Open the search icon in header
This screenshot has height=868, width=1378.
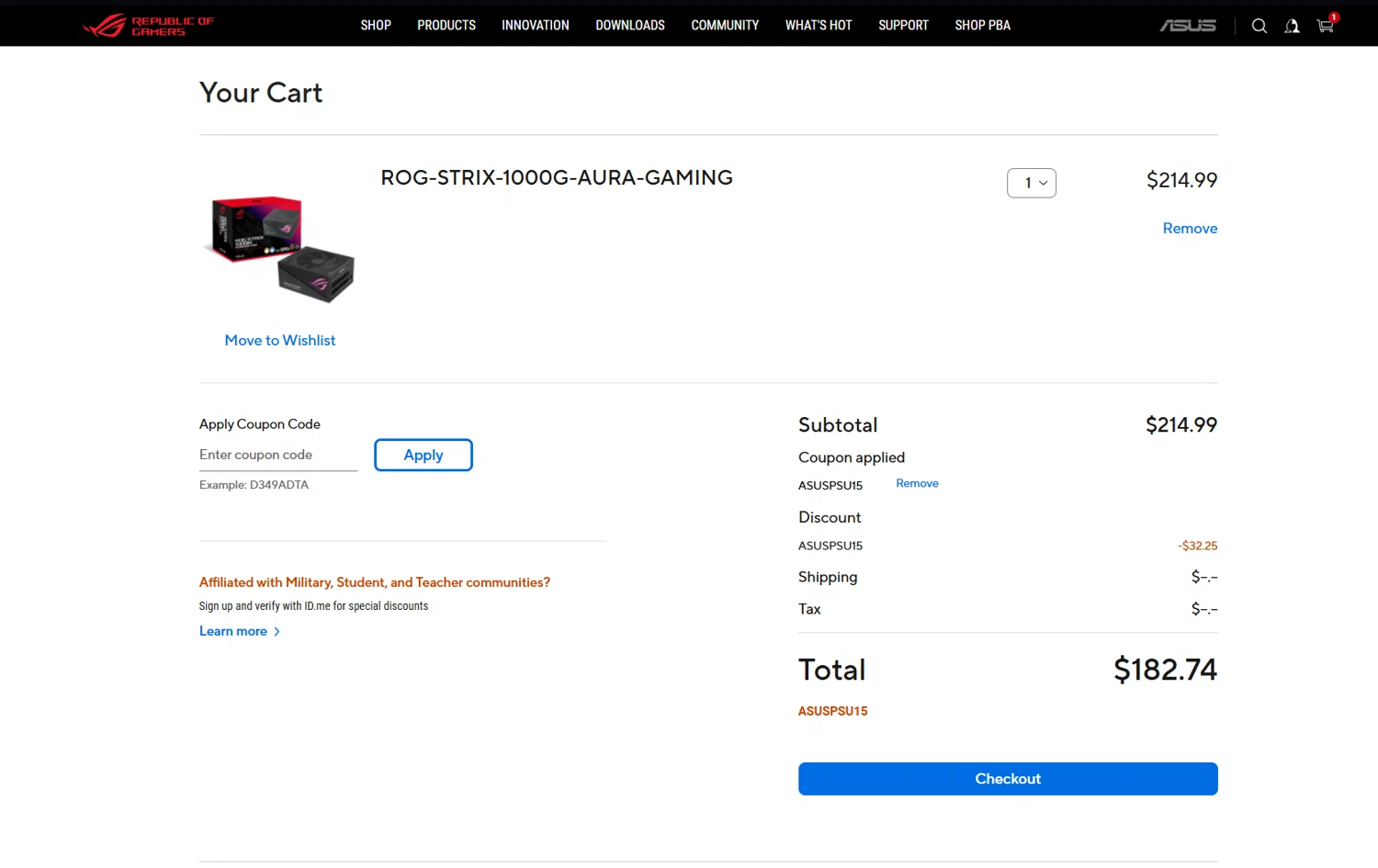[1259, 26]
